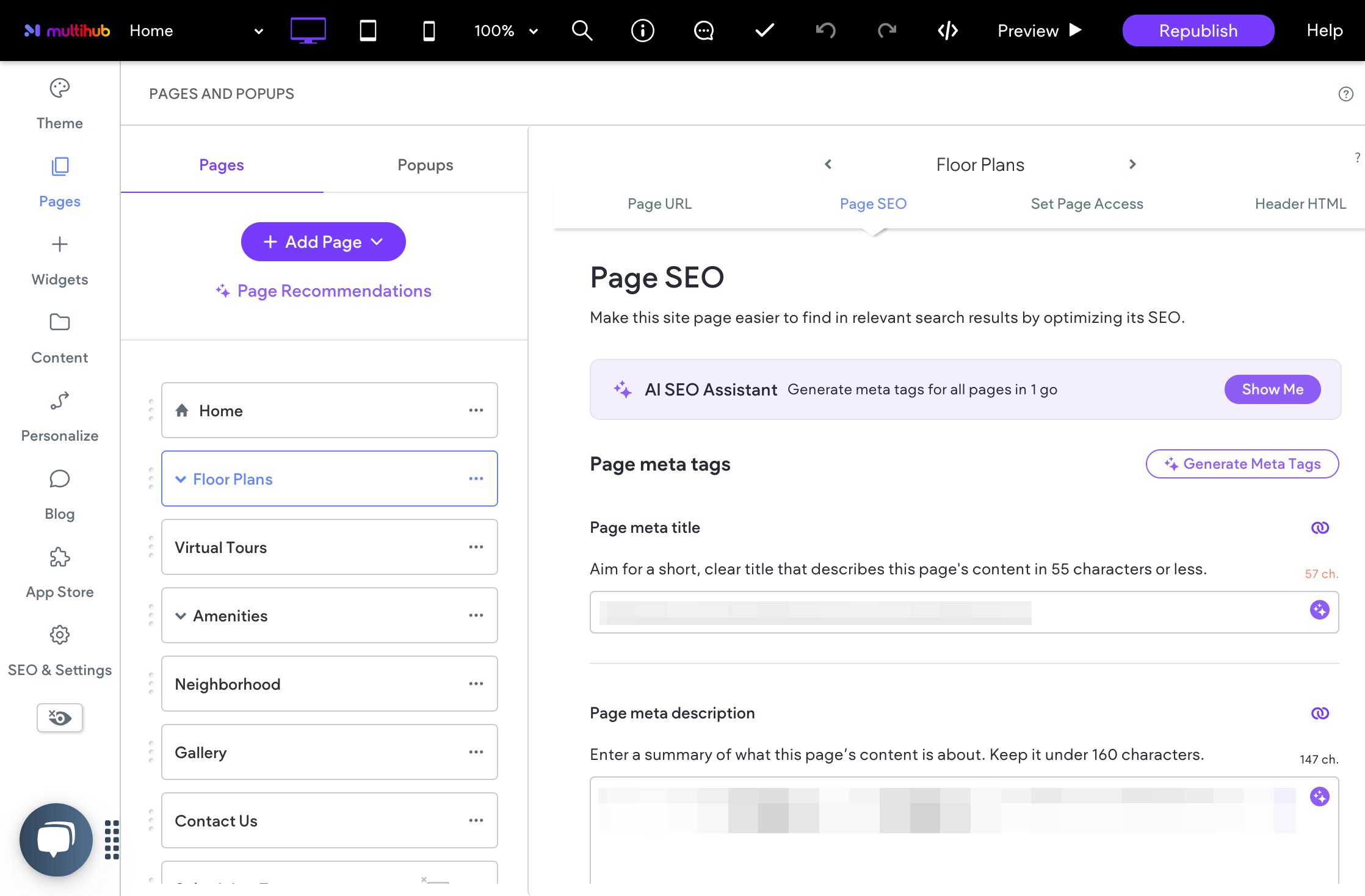
Task: Open options menu for Virtual Tours page
Action: pos(476,547)
